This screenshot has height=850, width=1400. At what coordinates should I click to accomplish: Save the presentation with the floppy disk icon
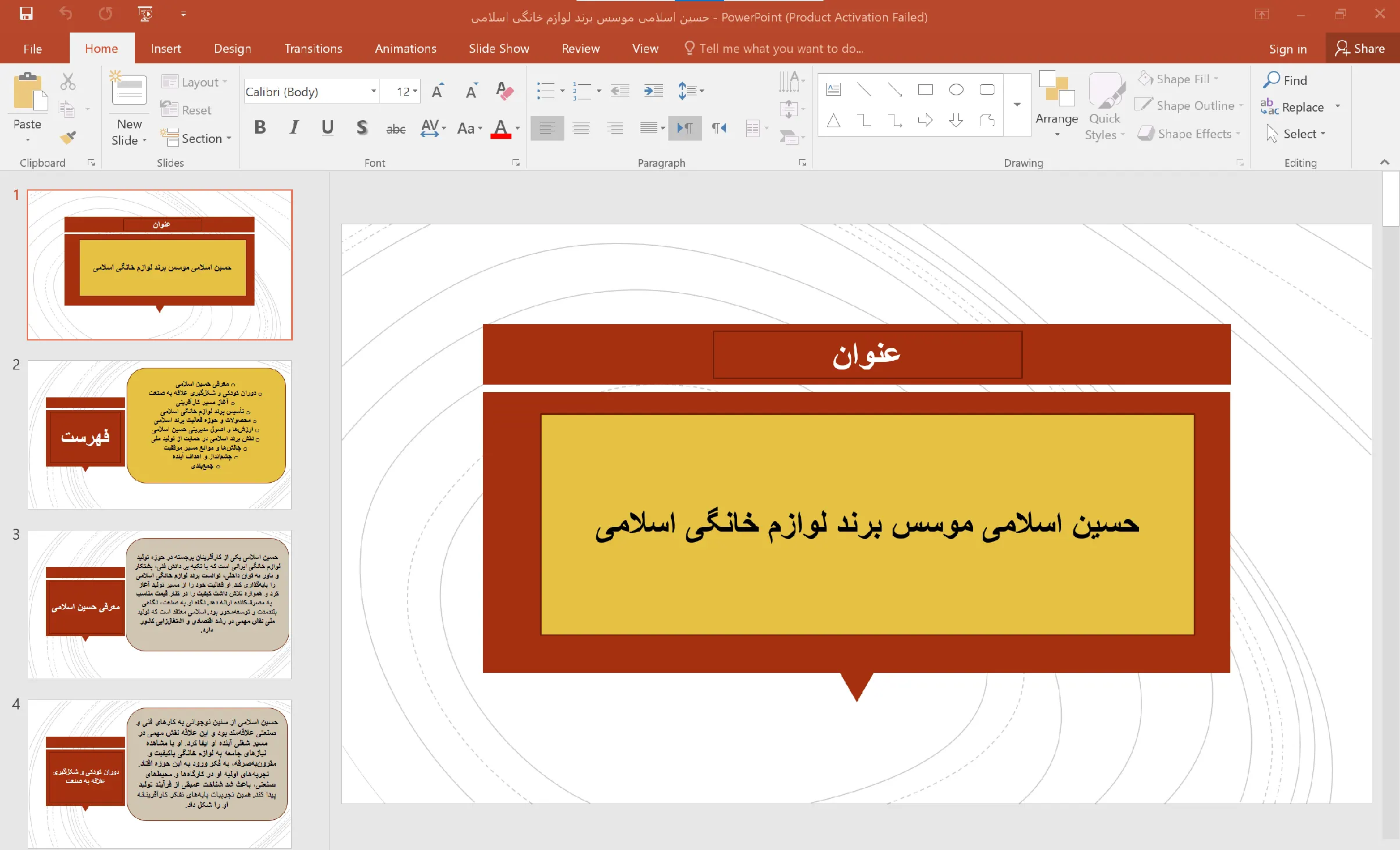(26, 13)
